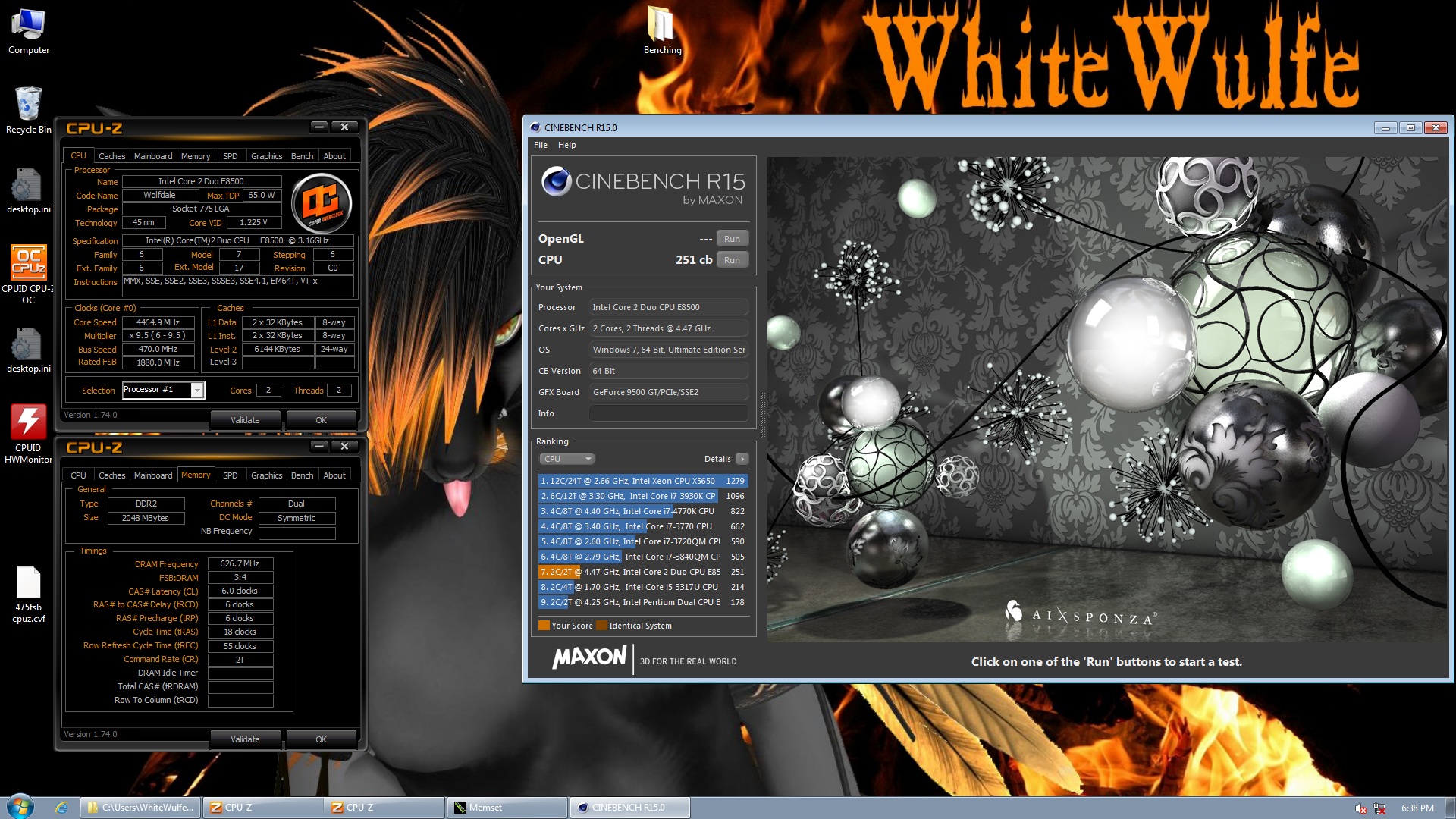The height and width of the screenshot is (819, 1456).
Task: Switch to Memory tab in upper CPU-Z
Action: [196, 156]
